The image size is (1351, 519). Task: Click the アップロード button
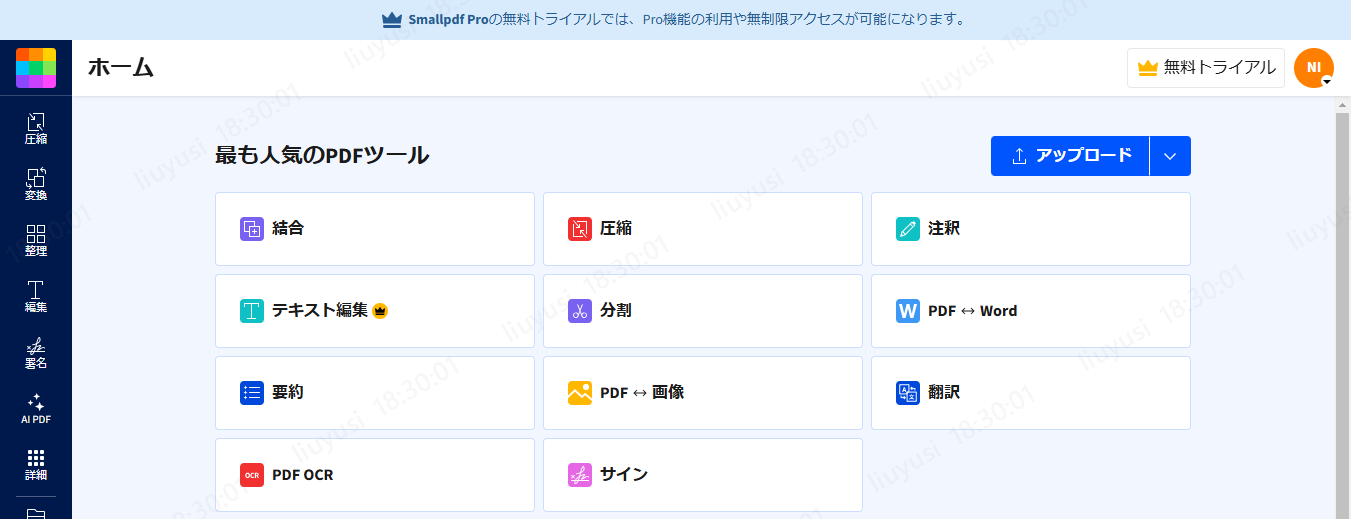pyautogui.click(x=1070, y=156)
